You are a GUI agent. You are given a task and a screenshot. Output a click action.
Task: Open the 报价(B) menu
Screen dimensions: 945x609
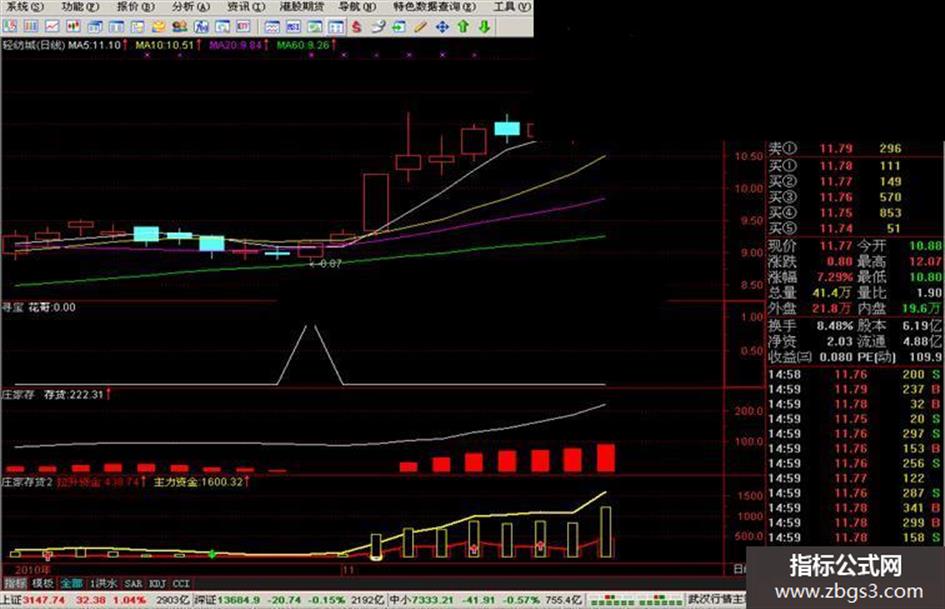pyautogui.click(x=136, y=7)
